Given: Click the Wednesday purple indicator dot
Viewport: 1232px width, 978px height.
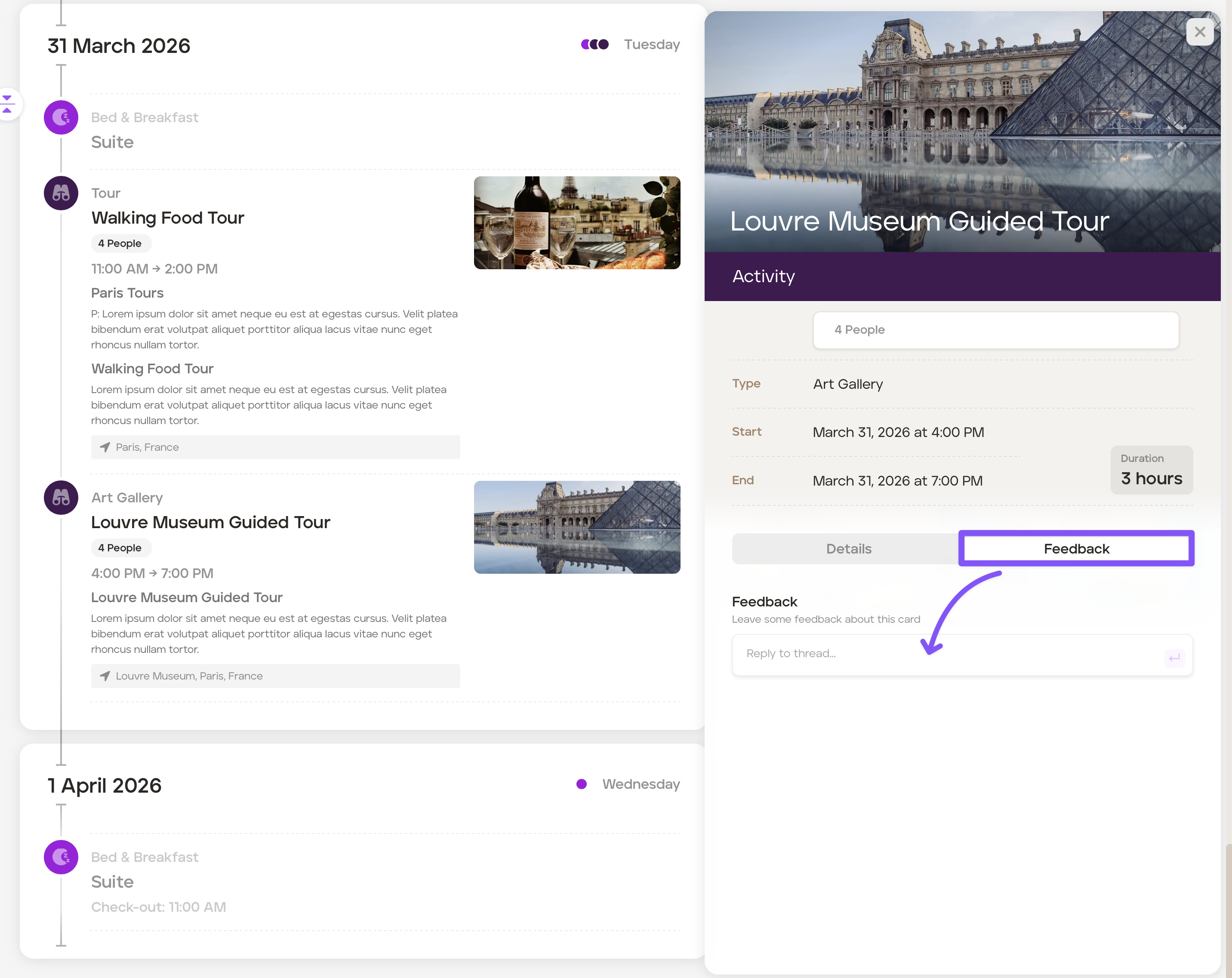Looking at the screenshot, I should (x=581, y=784).
